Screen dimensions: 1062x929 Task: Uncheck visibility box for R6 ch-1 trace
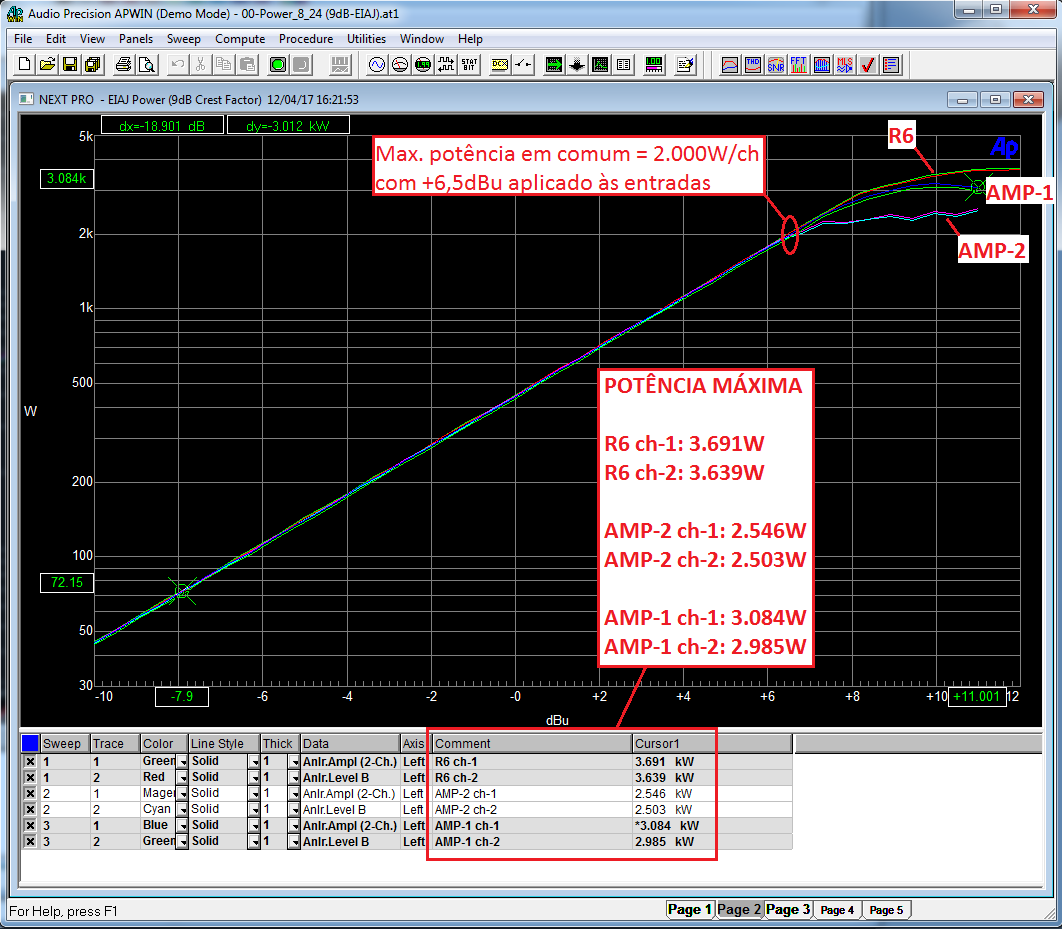click(x=30, y=761)
